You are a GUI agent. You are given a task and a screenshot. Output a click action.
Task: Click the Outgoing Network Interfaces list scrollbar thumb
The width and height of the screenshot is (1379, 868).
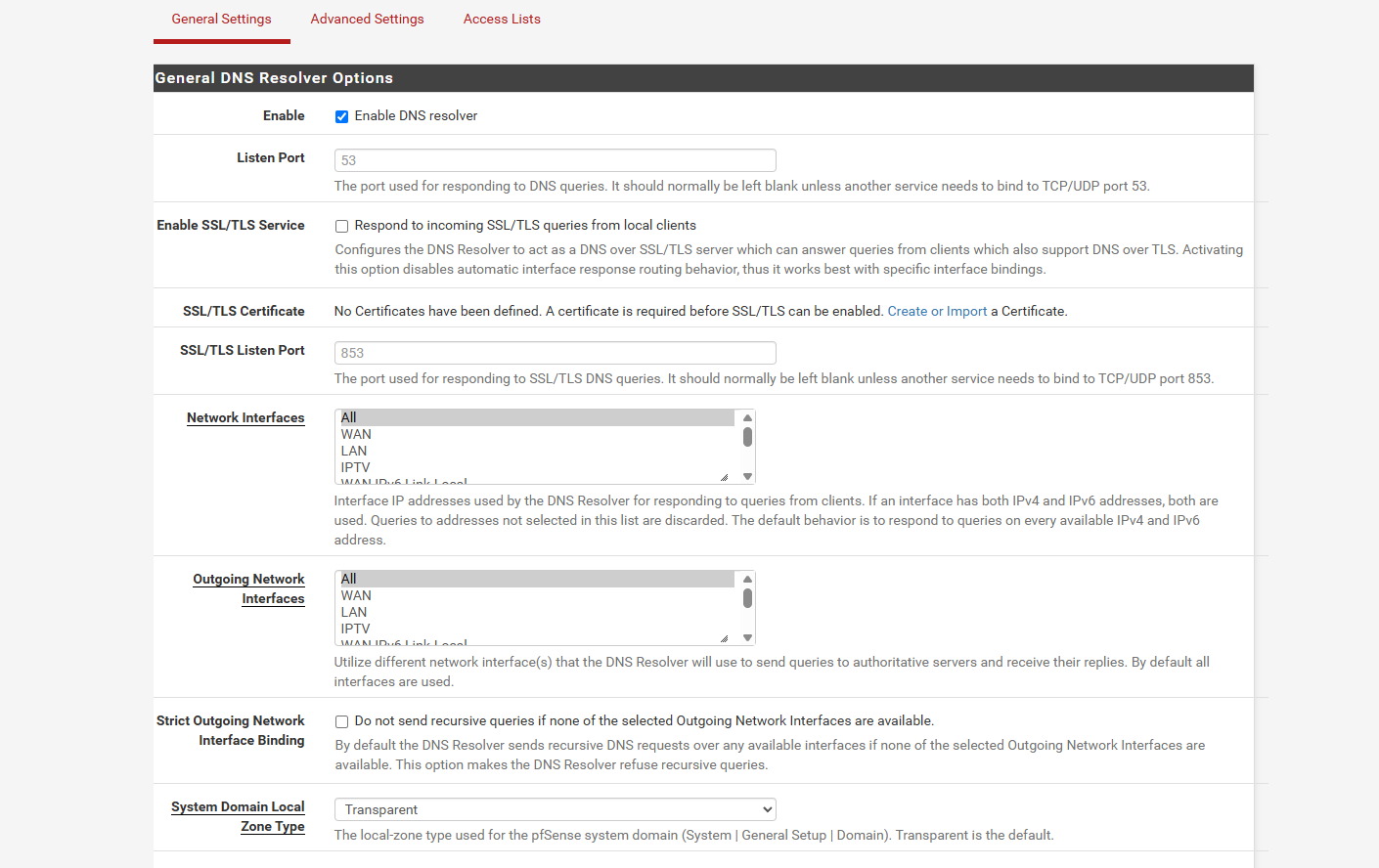click(747, 598)
